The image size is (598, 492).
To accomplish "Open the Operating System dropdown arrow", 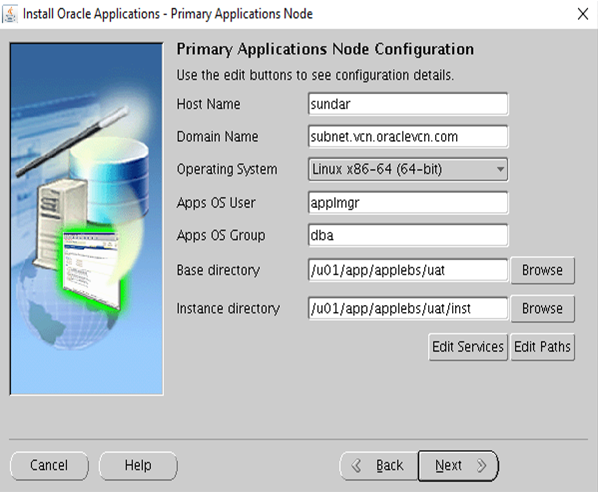I will coord(500,169).
